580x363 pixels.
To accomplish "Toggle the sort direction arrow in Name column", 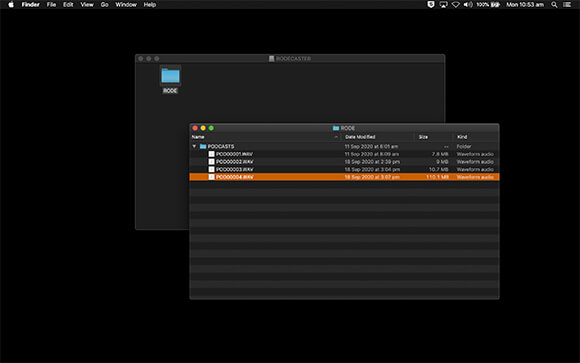I will (336, 137).
